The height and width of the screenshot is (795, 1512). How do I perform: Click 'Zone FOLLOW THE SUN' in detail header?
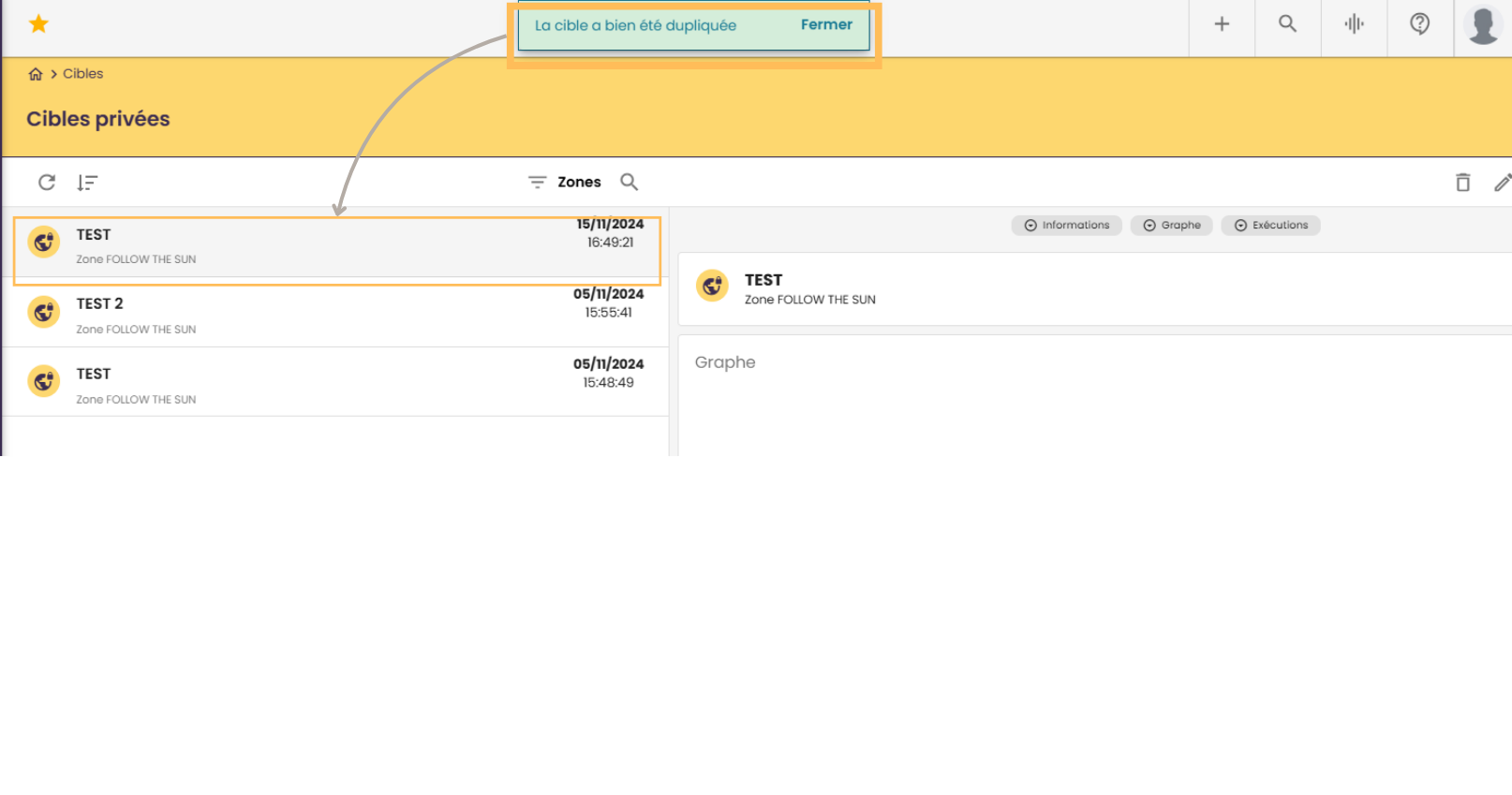pos(810,300)
